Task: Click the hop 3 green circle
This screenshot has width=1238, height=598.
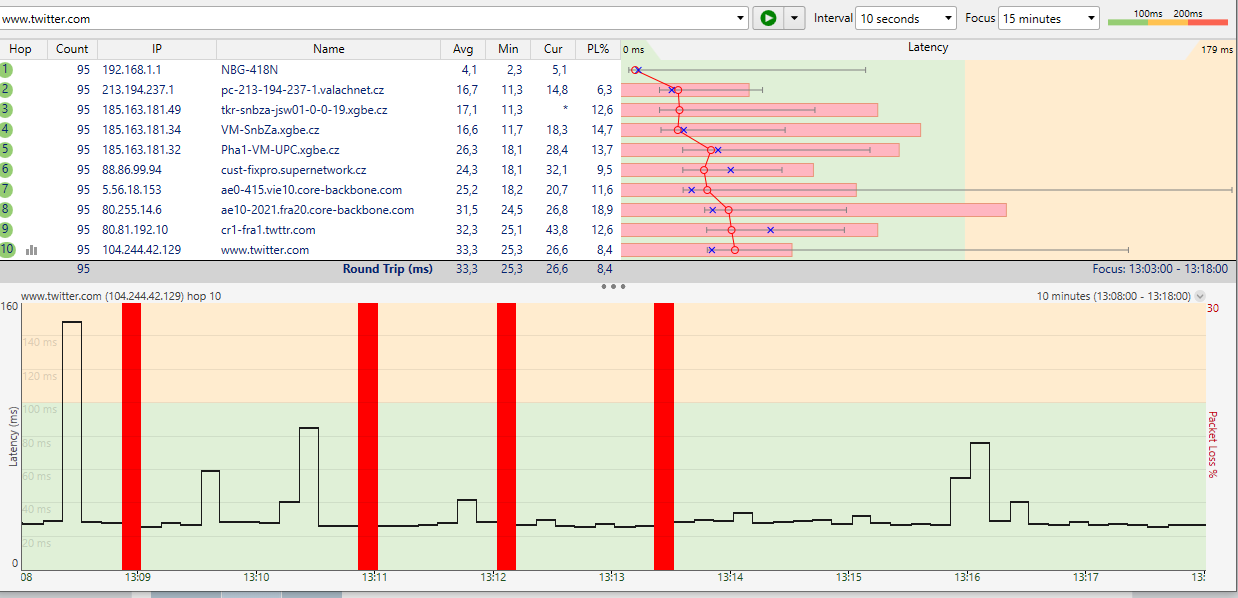Action: tap(6, 110)
